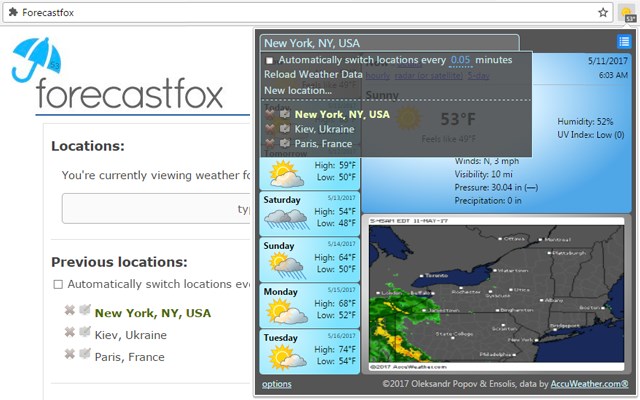Click Saturday's rain cloud forecast icon

pyautogui.click(x=286, y=219)
